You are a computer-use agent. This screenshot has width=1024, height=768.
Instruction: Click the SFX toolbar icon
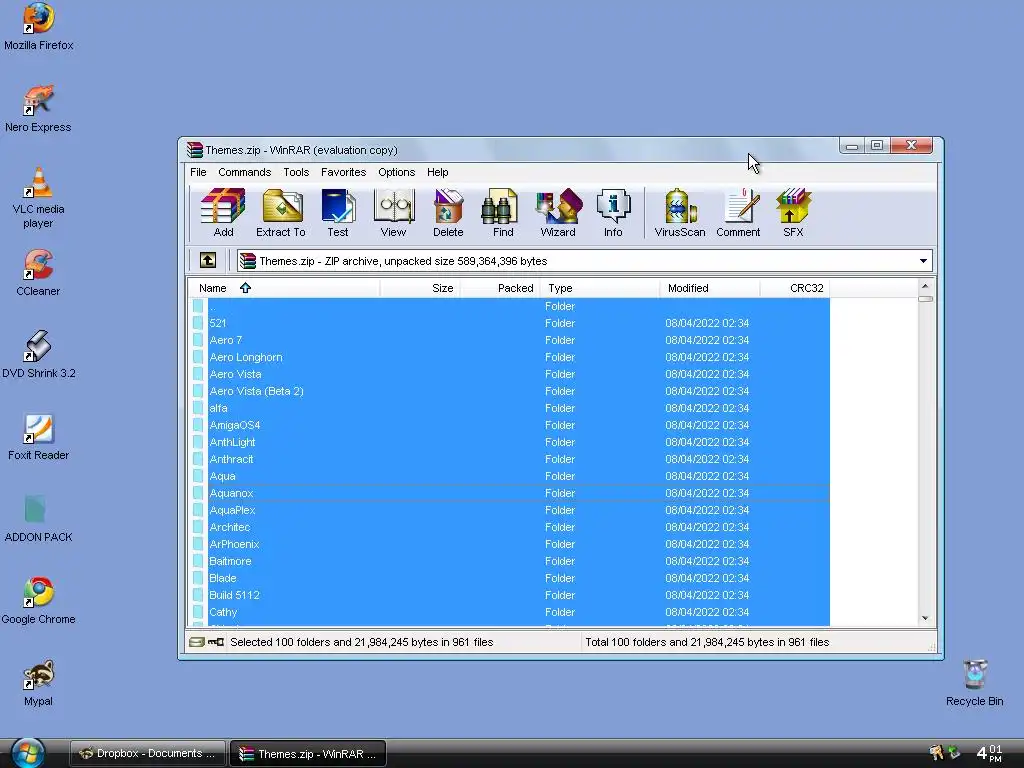coord(793,213)
